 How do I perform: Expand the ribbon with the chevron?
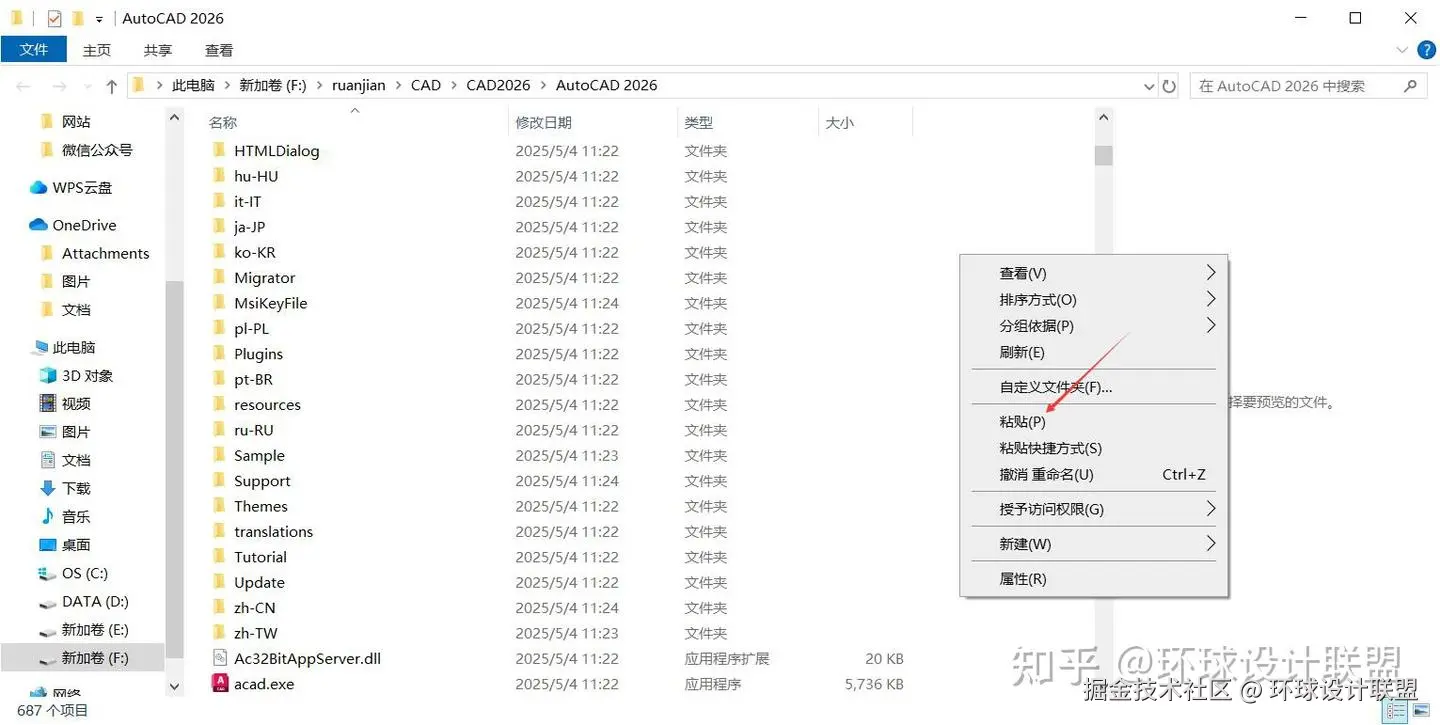(x=1402, y=50)
